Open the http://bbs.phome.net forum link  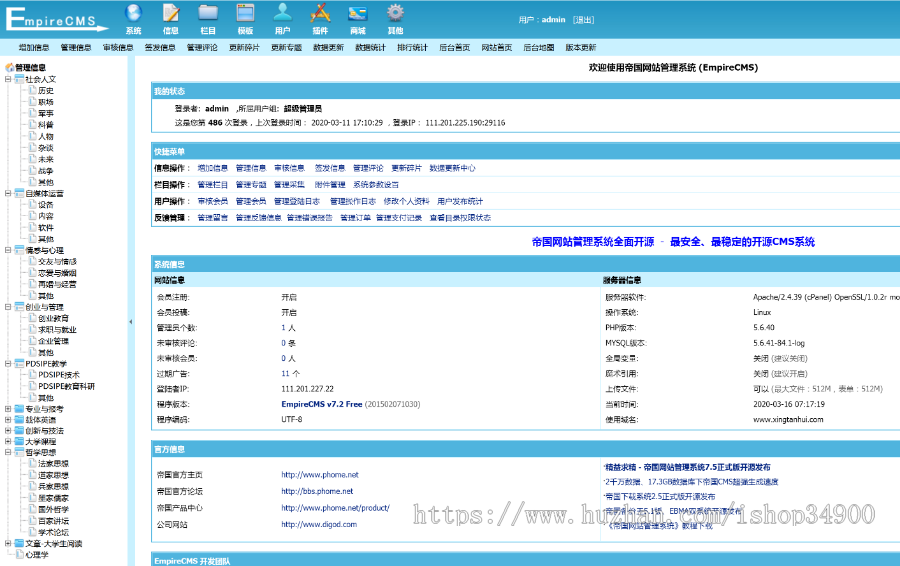[317, 491]
